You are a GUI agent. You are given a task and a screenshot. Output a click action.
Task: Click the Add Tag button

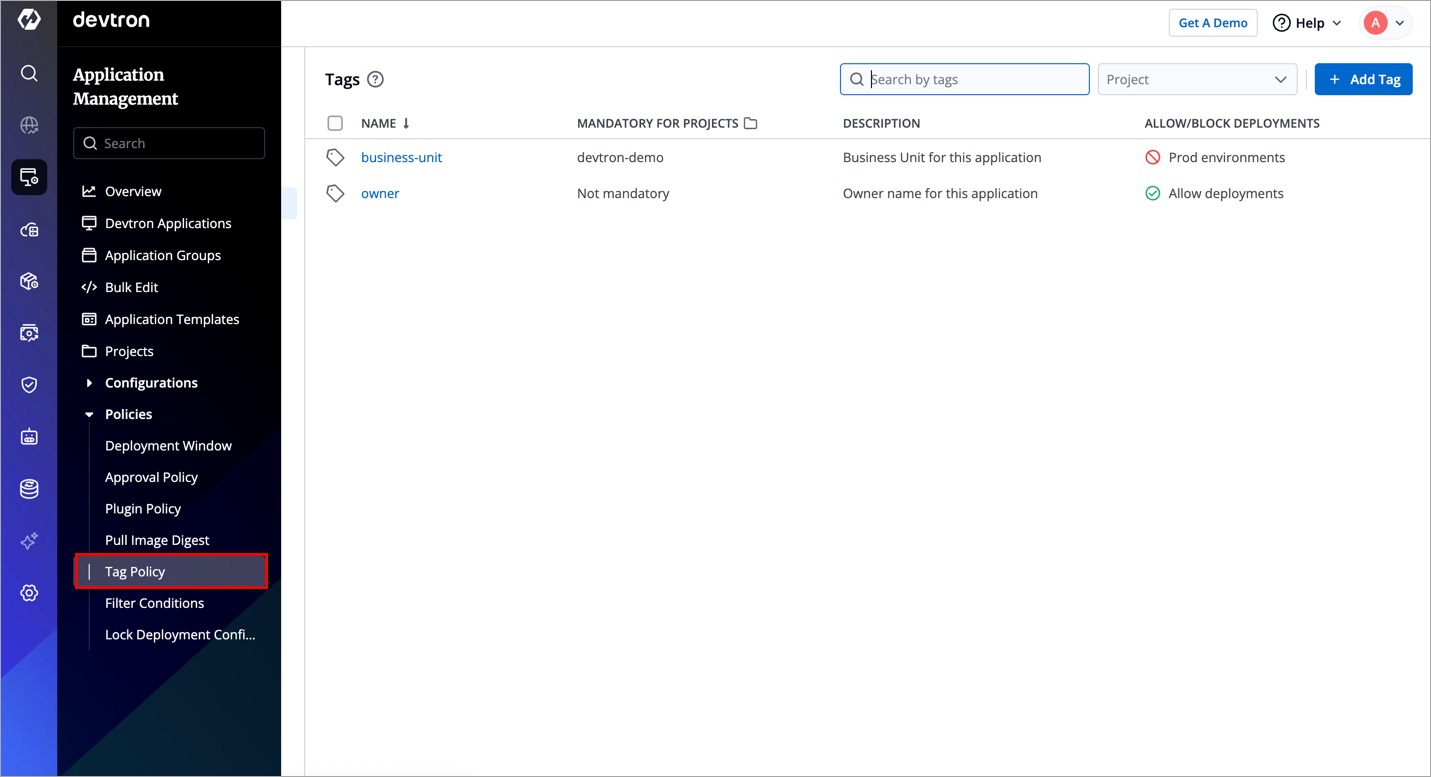click(1363, 80)
